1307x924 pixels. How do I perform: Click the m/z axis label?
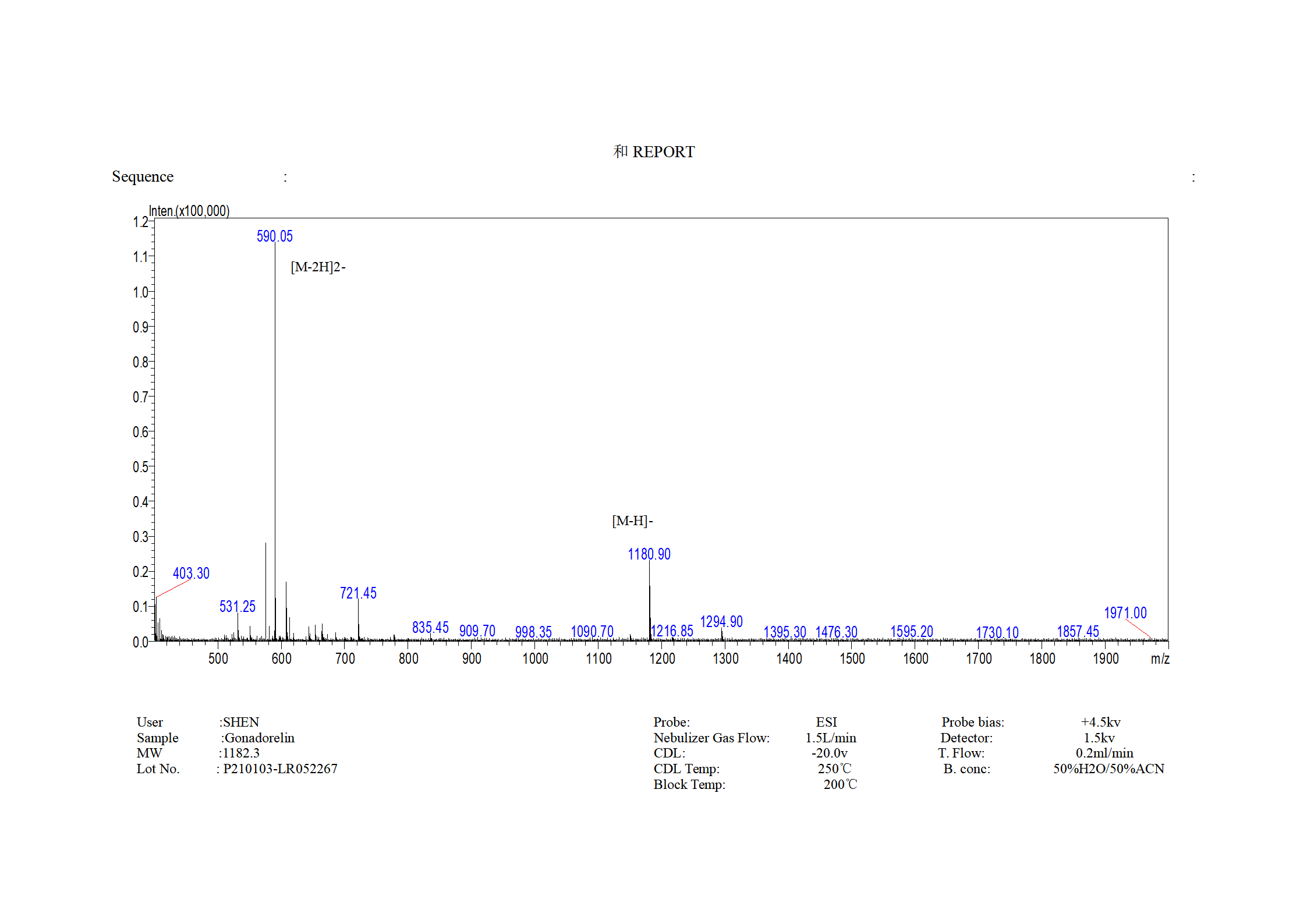[1160, 659]
